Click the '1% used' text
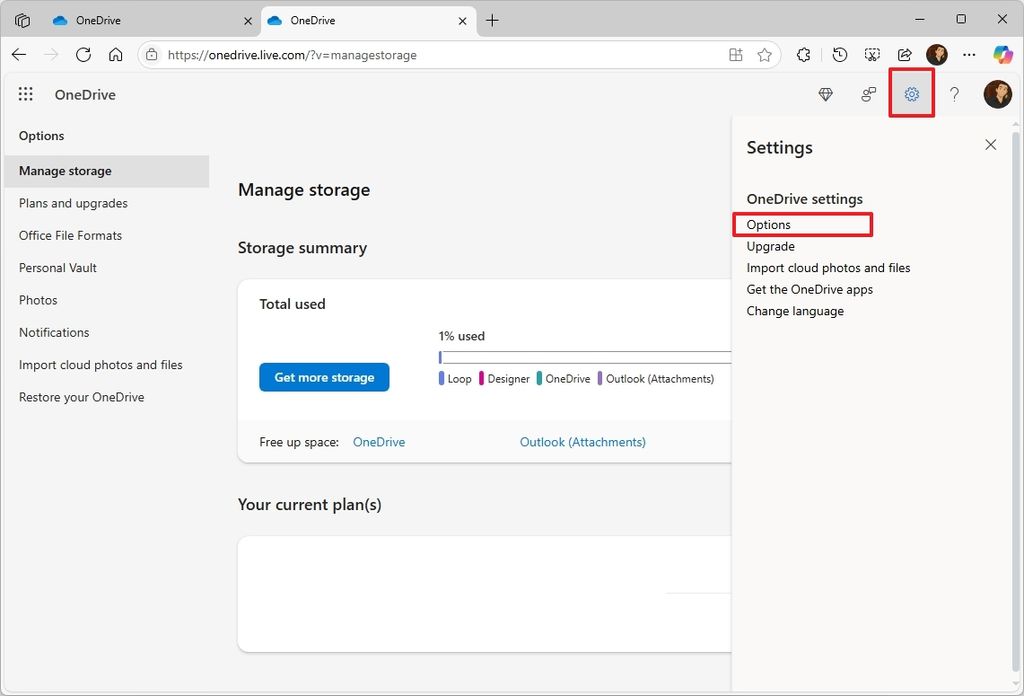 point(462,336)
